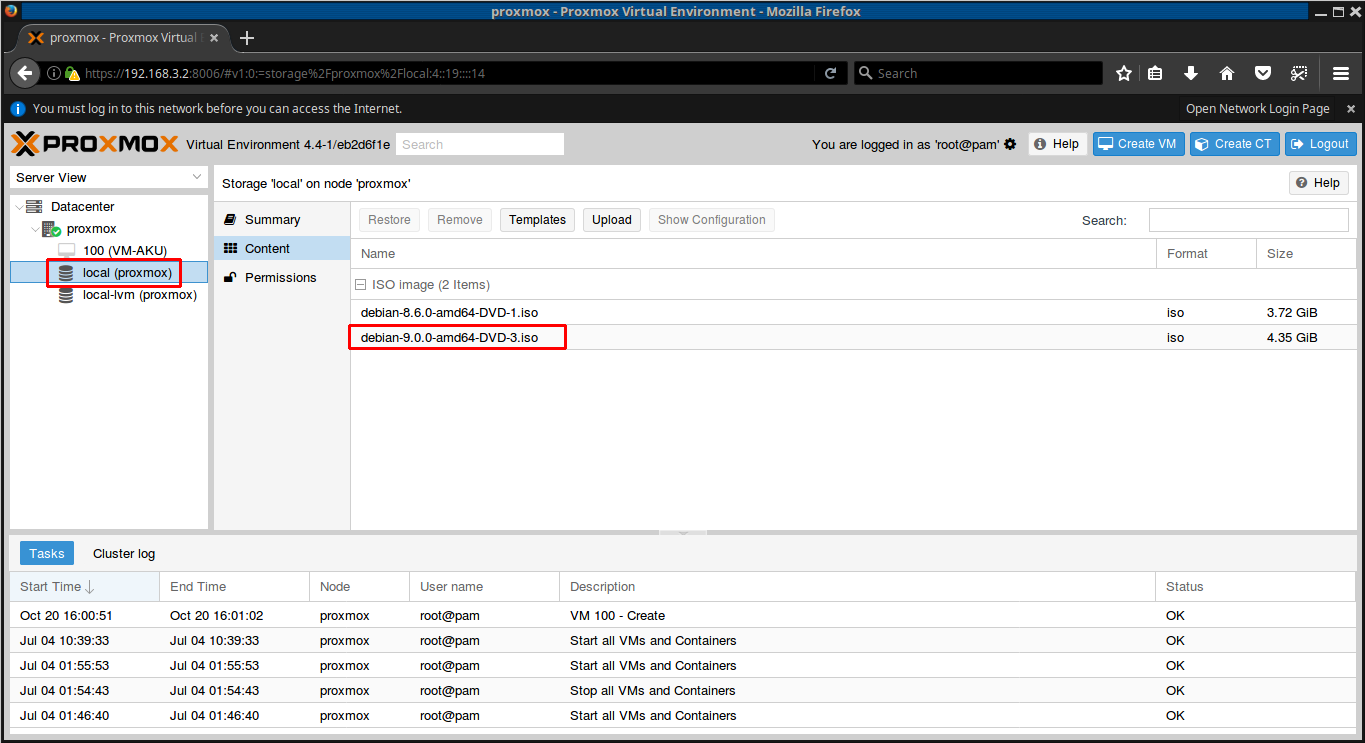Collapse the proxmox node tree arrow
1365x743 pixels.
(35, 228)
